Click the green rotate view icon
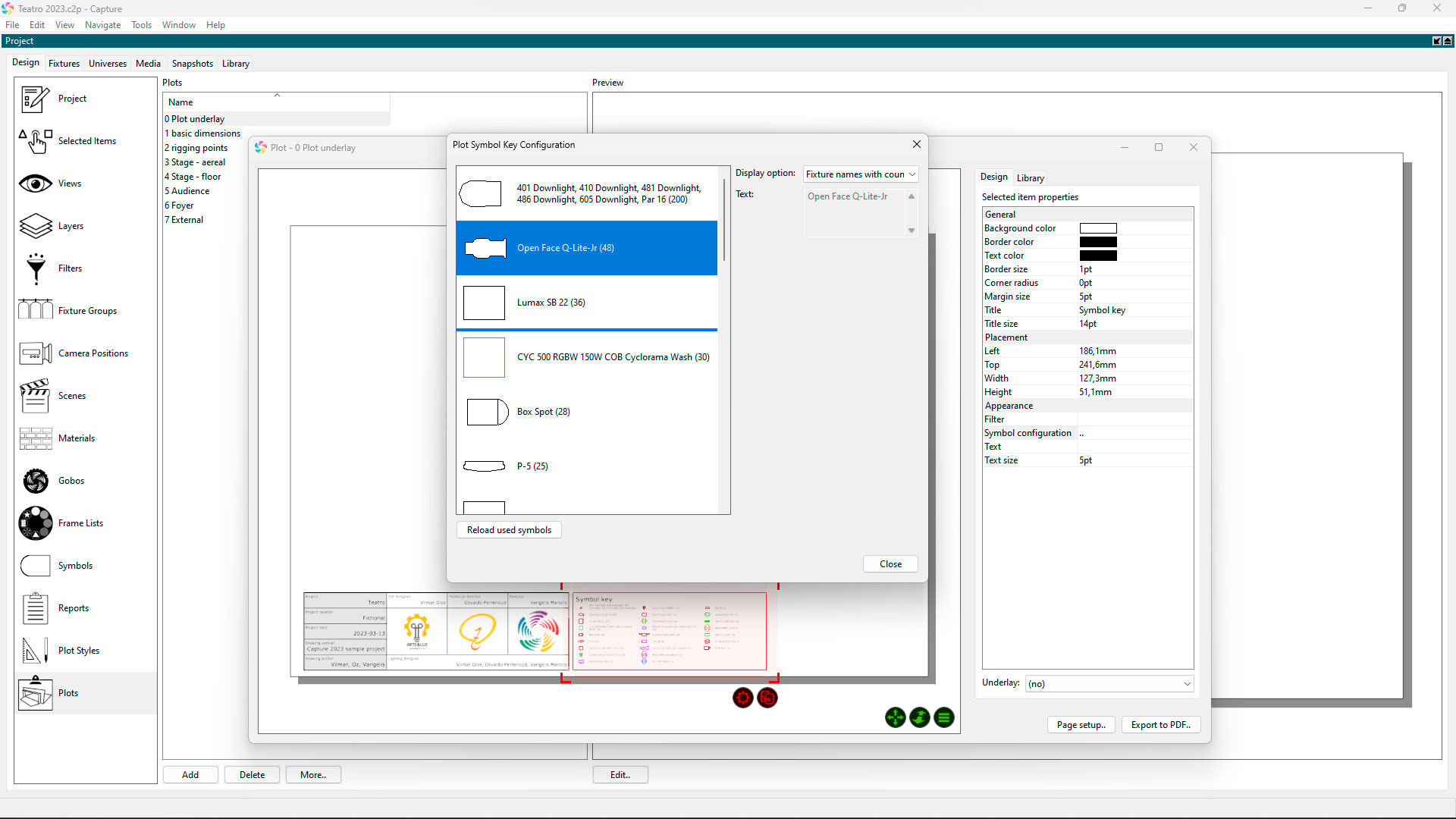The width and height of the screenshot is (1456, 819). point(920,717)
